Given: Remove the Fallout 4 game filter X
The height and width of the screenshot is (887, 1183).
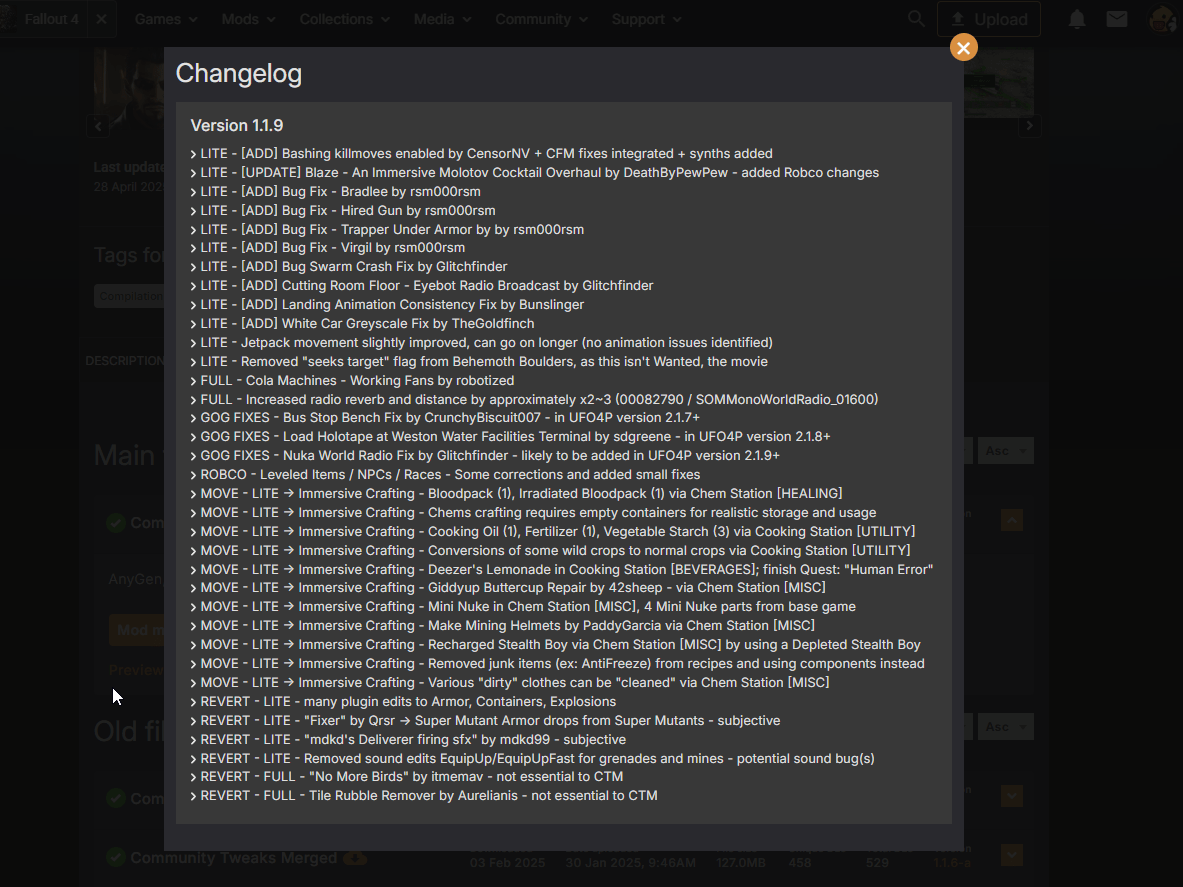Looking at the screenshot, I should tap(102, 19).
